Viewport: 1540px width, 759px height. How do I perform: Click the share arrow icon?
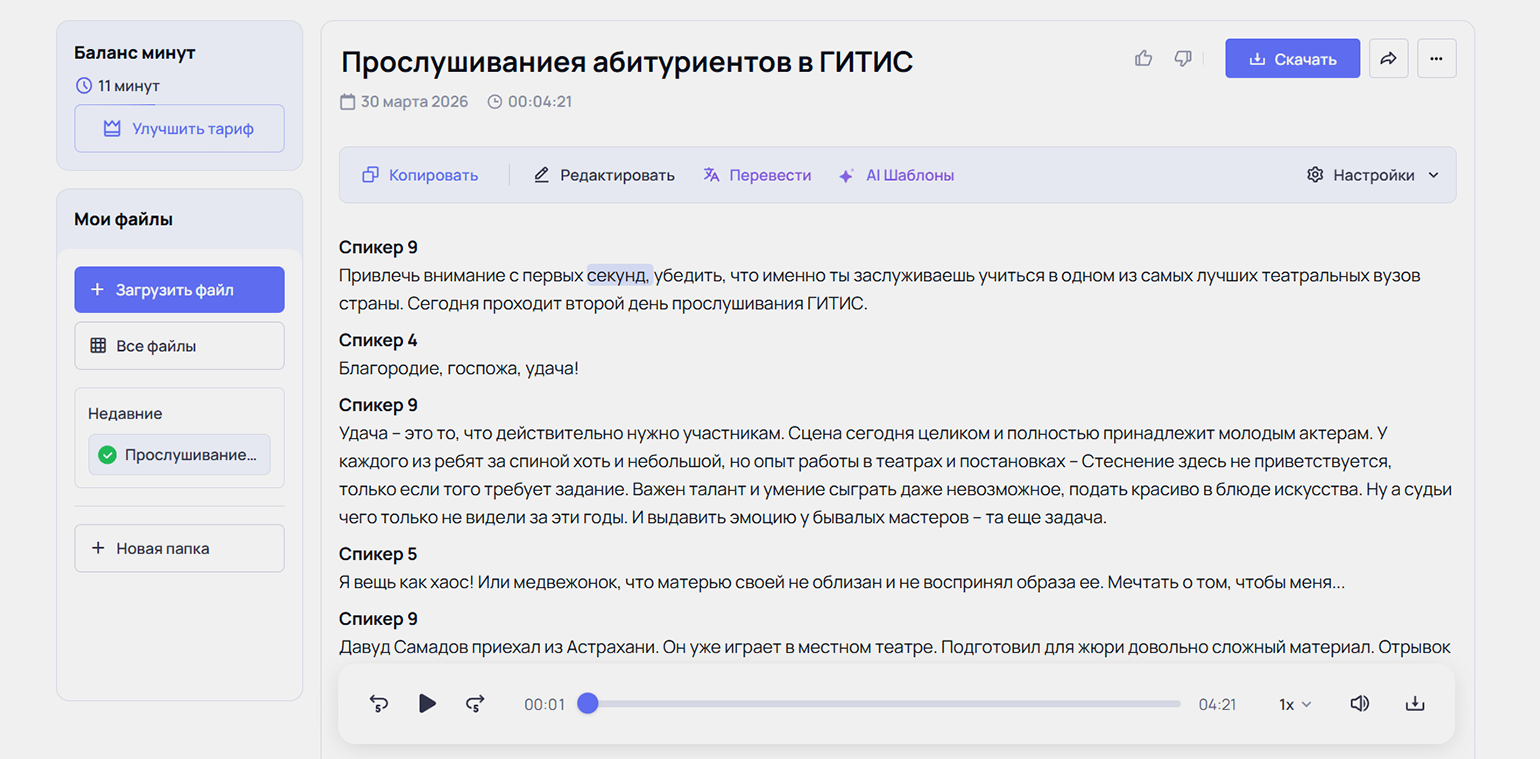[x=1388, y=59]
